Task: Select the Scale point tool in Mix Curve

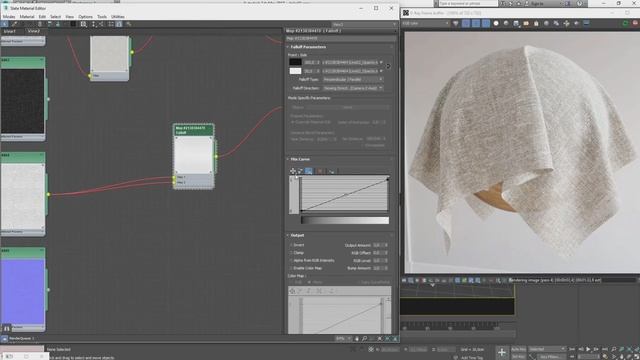Action: coord(300,171)
